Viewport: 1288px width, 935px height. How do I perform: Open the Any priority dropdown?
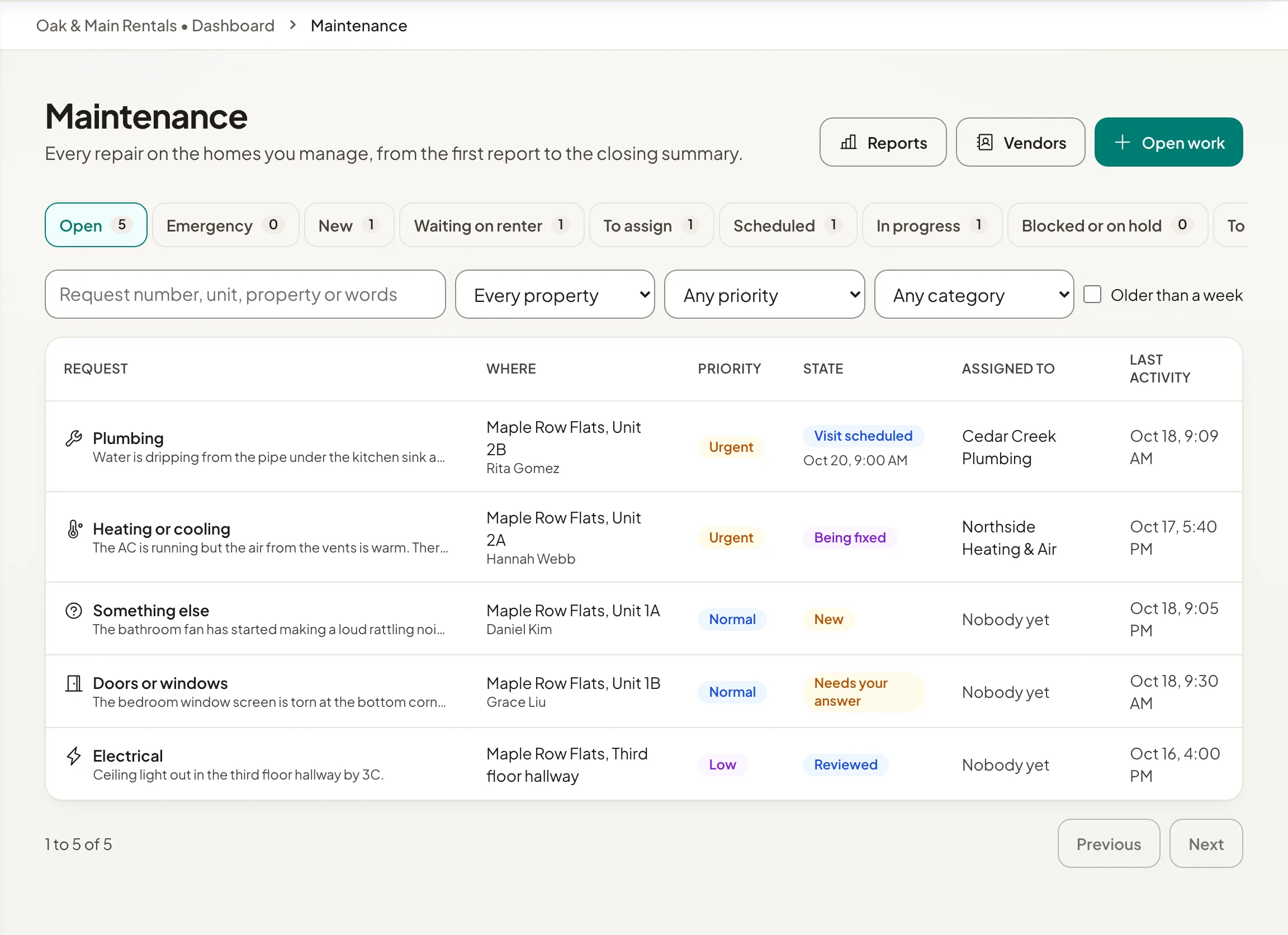[x=764, y=295]
